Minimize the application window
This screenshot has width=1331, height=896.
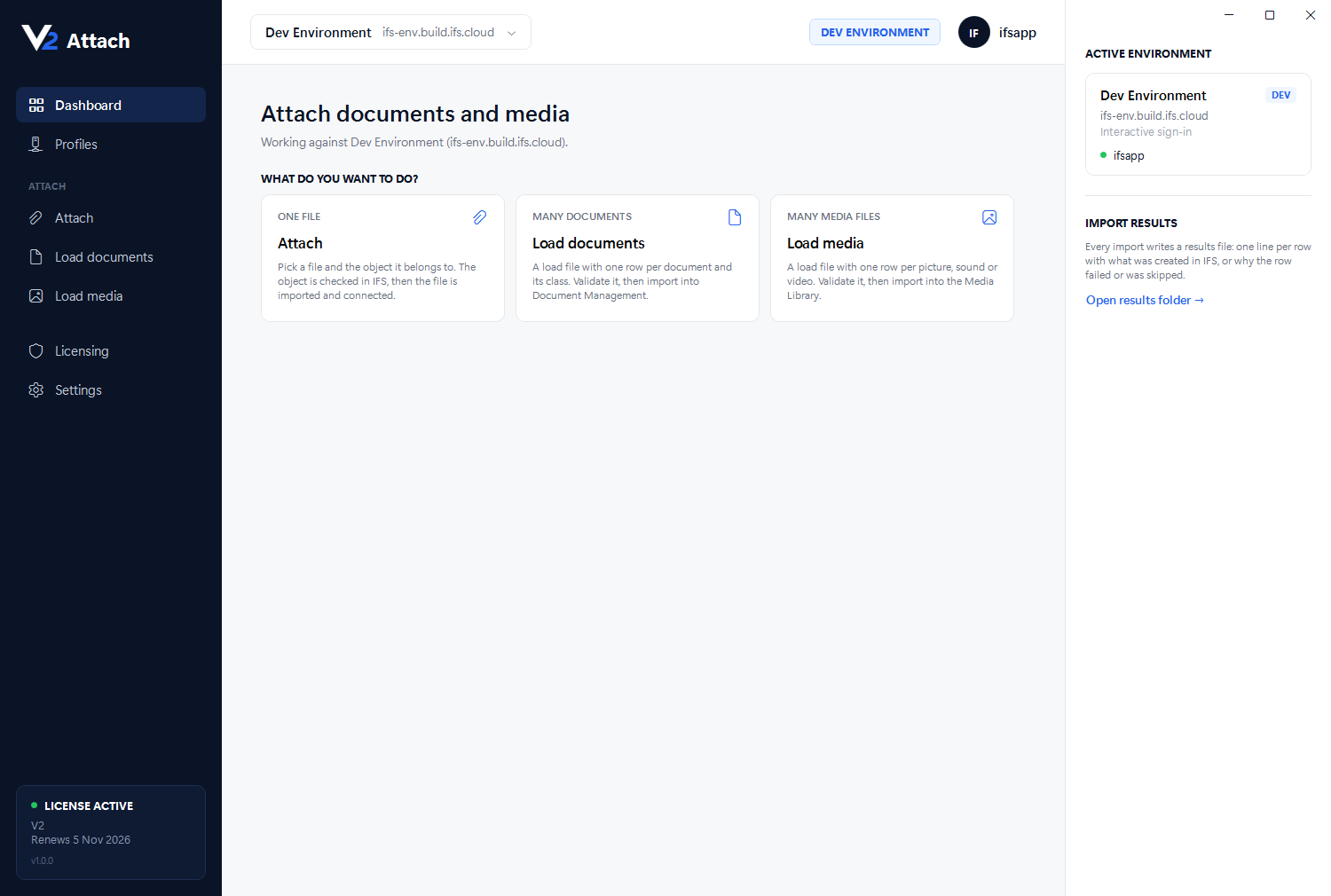1229,15
